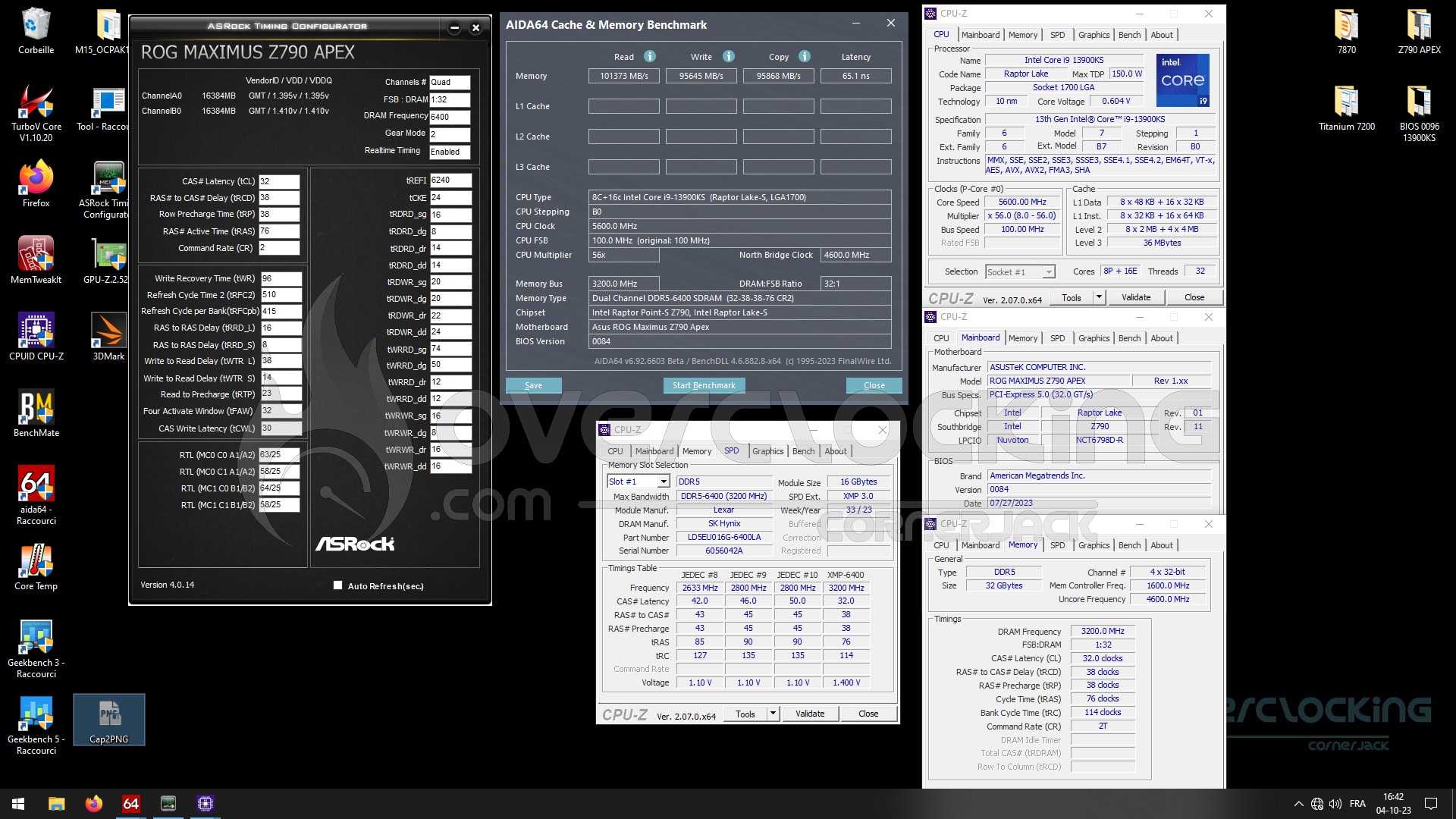Minimize the ASRock Timing Configurator window

coord(454,28)
